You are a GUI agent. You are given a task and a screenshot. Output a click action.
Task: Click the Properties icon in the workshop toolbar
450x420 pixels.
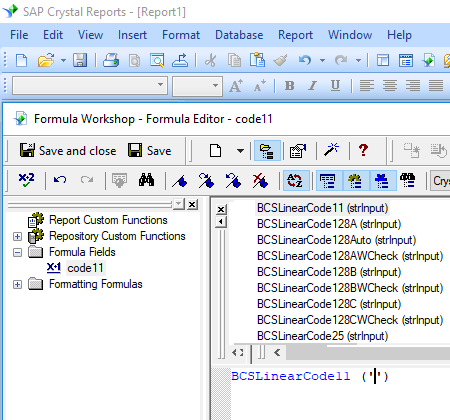pos(298,151)
